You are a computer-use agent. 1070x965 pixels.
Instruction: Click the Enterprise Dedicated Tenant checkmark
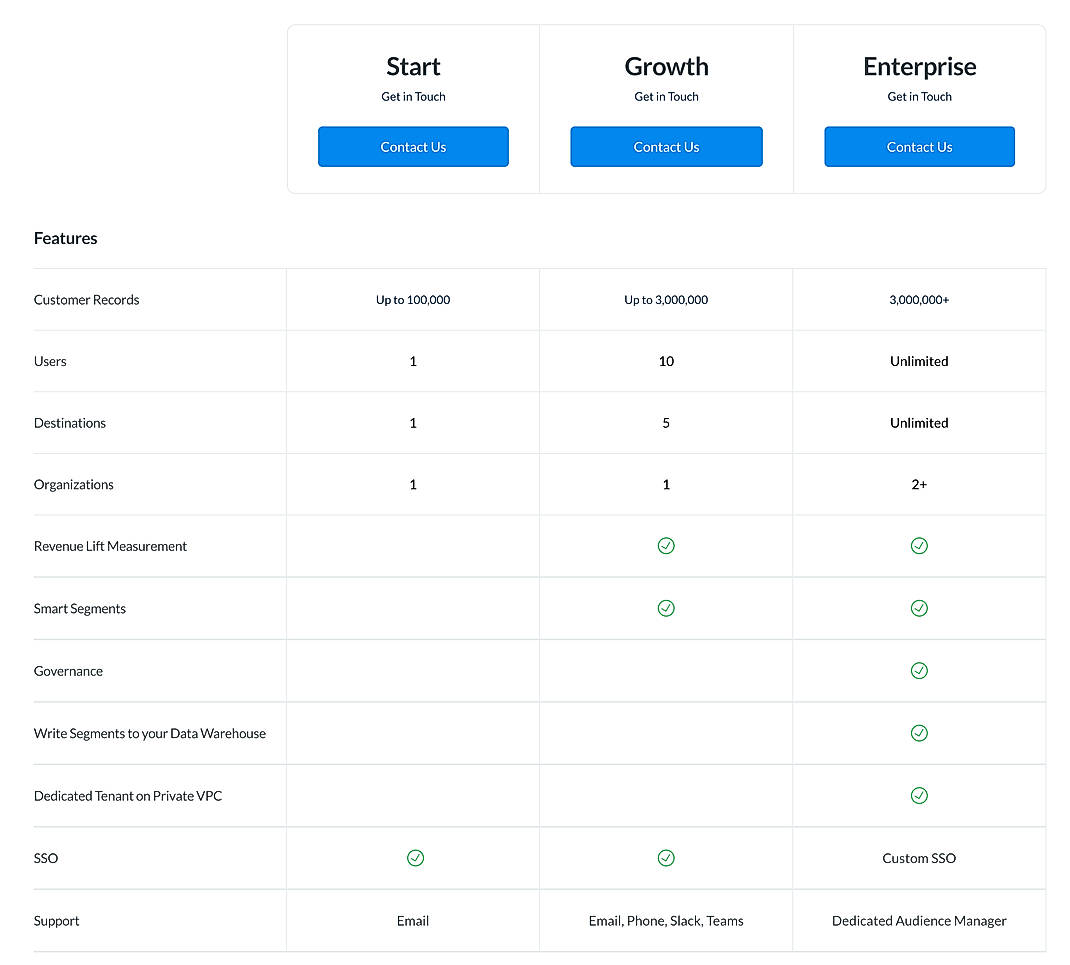point(919,795)
